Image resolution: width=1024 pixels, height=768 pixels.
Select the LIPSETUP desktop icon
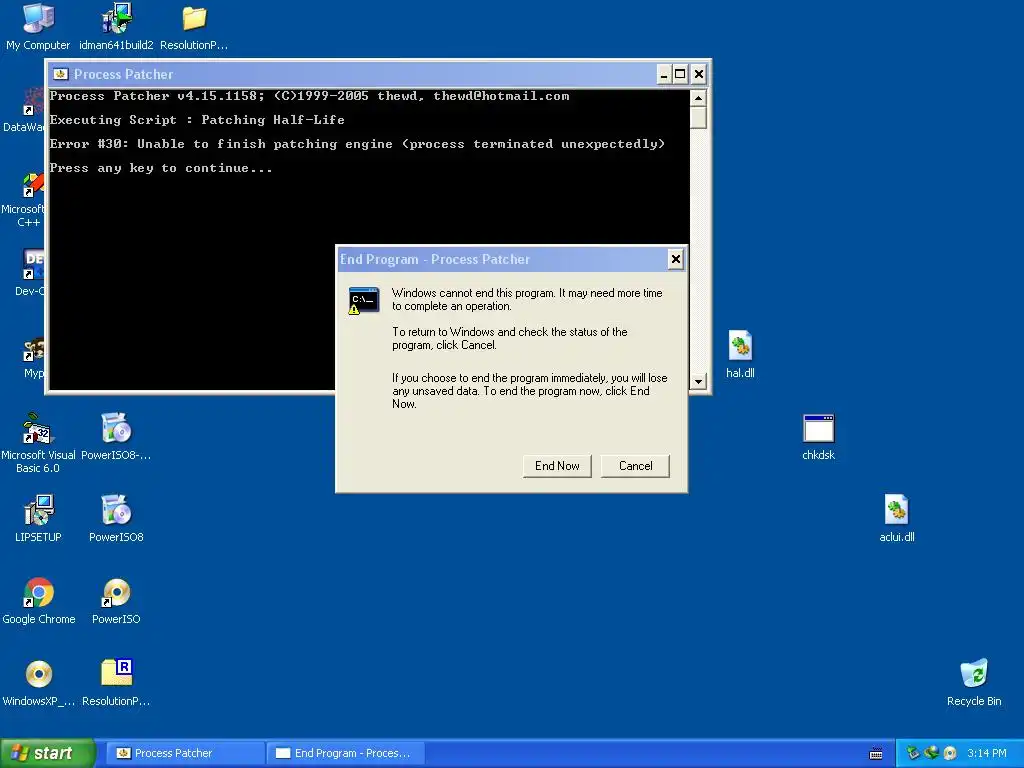coord(38,519)
